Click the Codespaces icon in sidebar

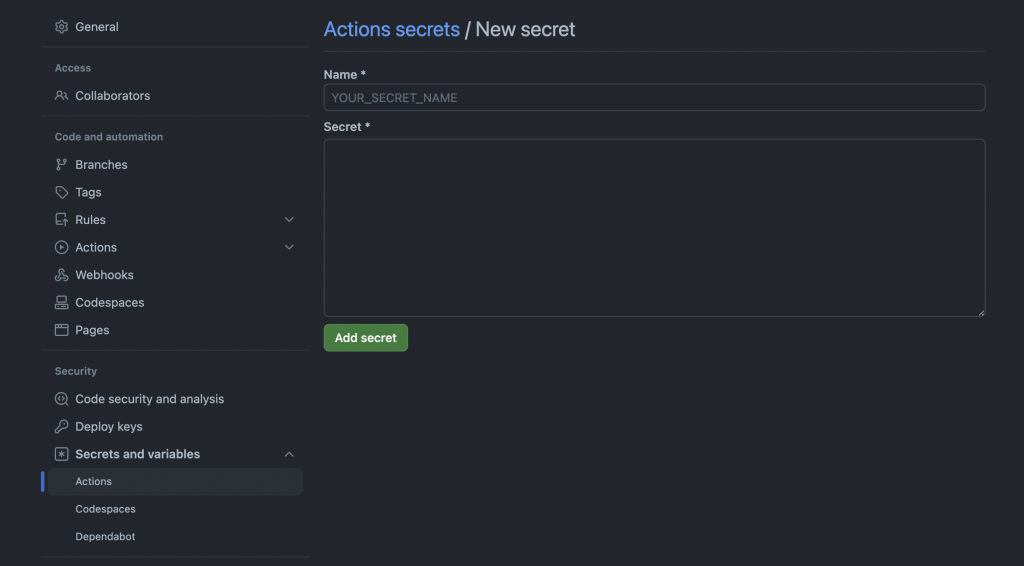coord(62,303)
